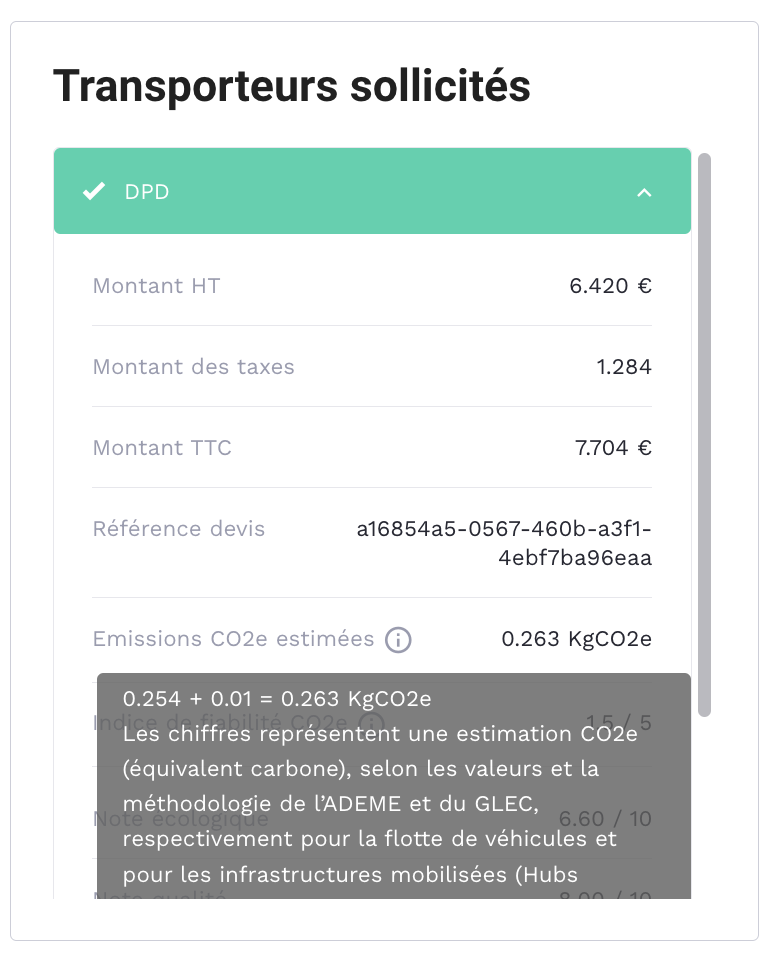Viewport: 780px width, 956px height.
Task: Click the Montant HT label
Action: pyautogui.click(x=156, y=286)
